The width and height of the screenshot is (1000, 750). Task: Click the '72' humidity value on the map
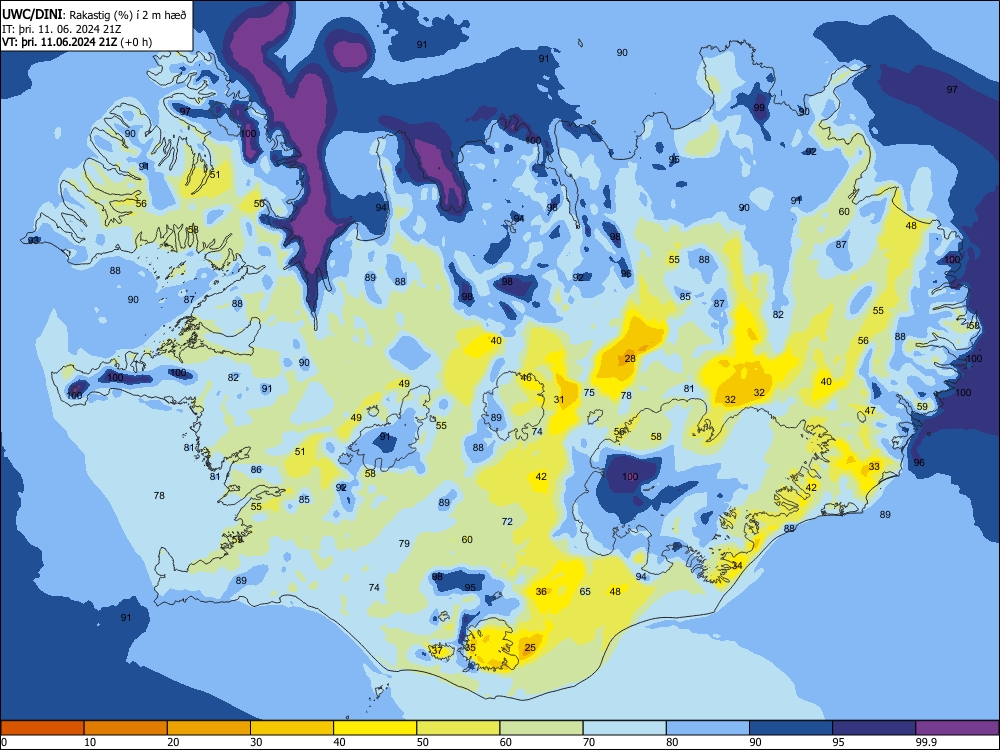(507, 521)
